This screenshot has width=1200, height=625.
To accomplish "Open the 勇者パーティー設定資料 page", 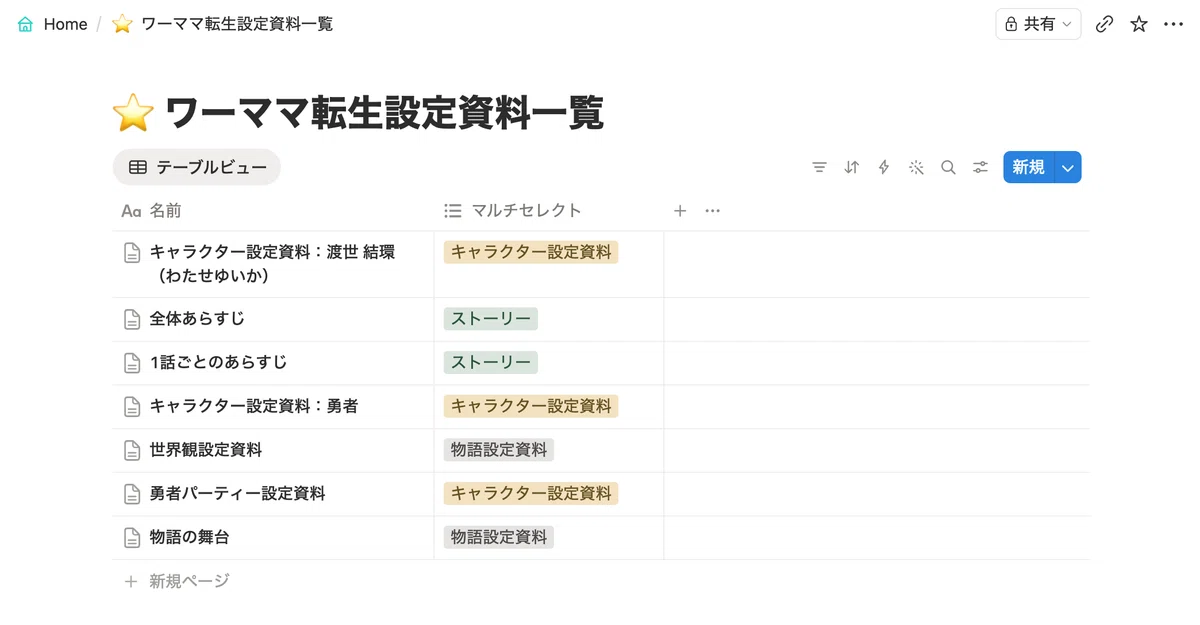I will click(x=237, y=493).
